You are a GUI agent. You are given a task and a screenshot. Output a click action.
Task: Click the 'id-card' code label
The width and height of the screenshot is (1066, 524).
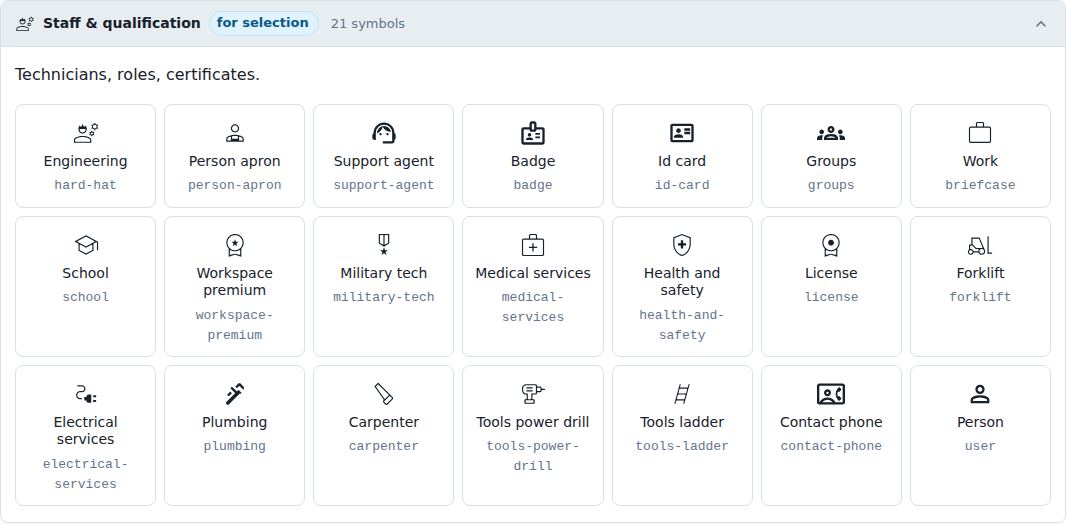(682, 185)
